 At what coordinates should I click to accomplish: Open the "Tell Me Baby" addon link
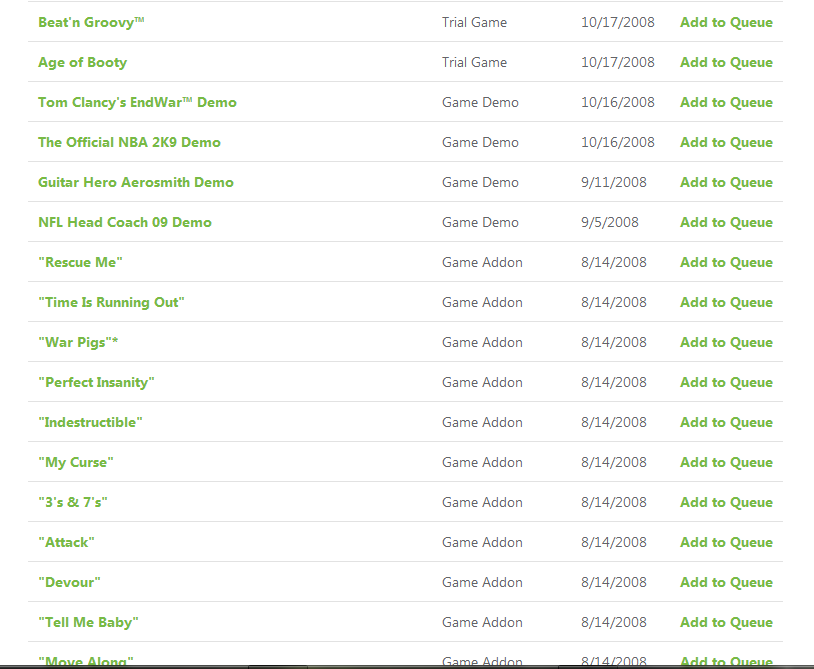88,622
